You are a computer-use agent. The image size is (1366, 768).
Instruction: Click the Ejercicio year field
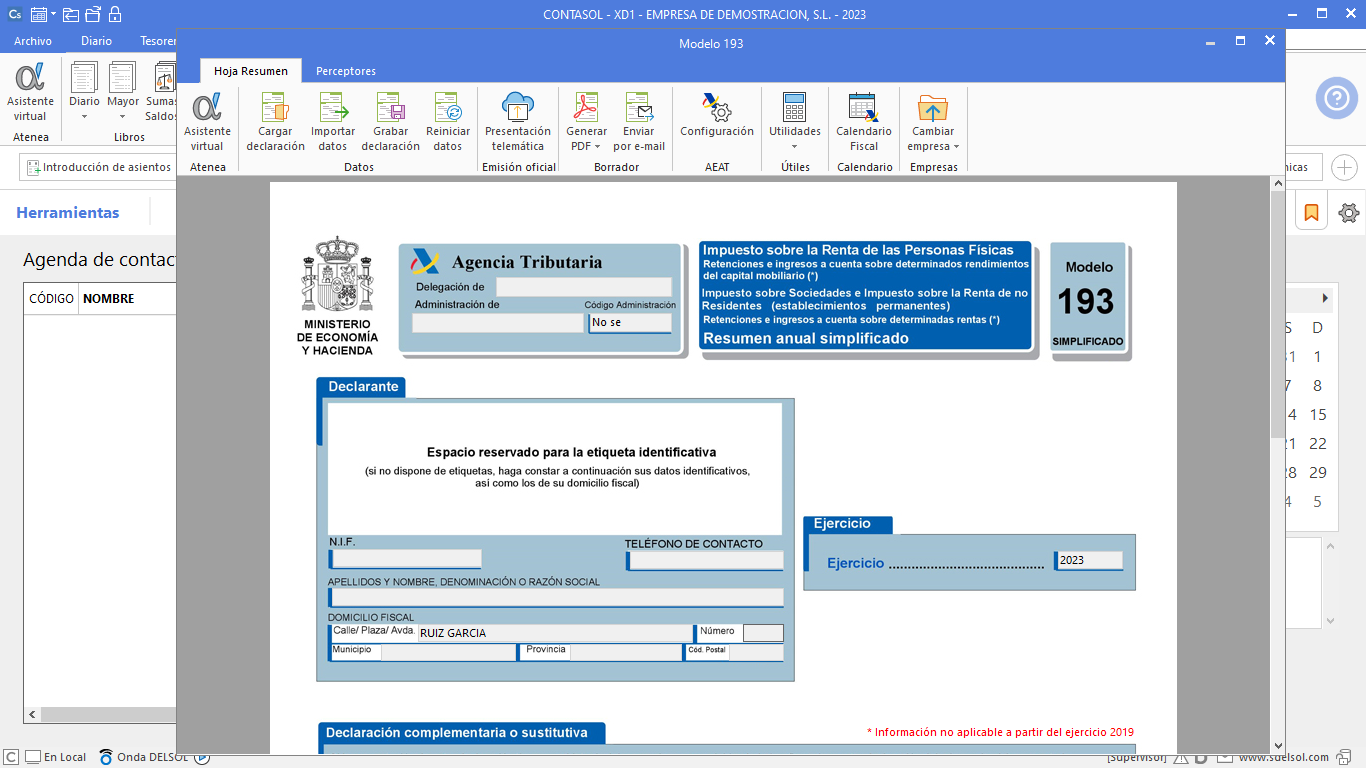1089,561
